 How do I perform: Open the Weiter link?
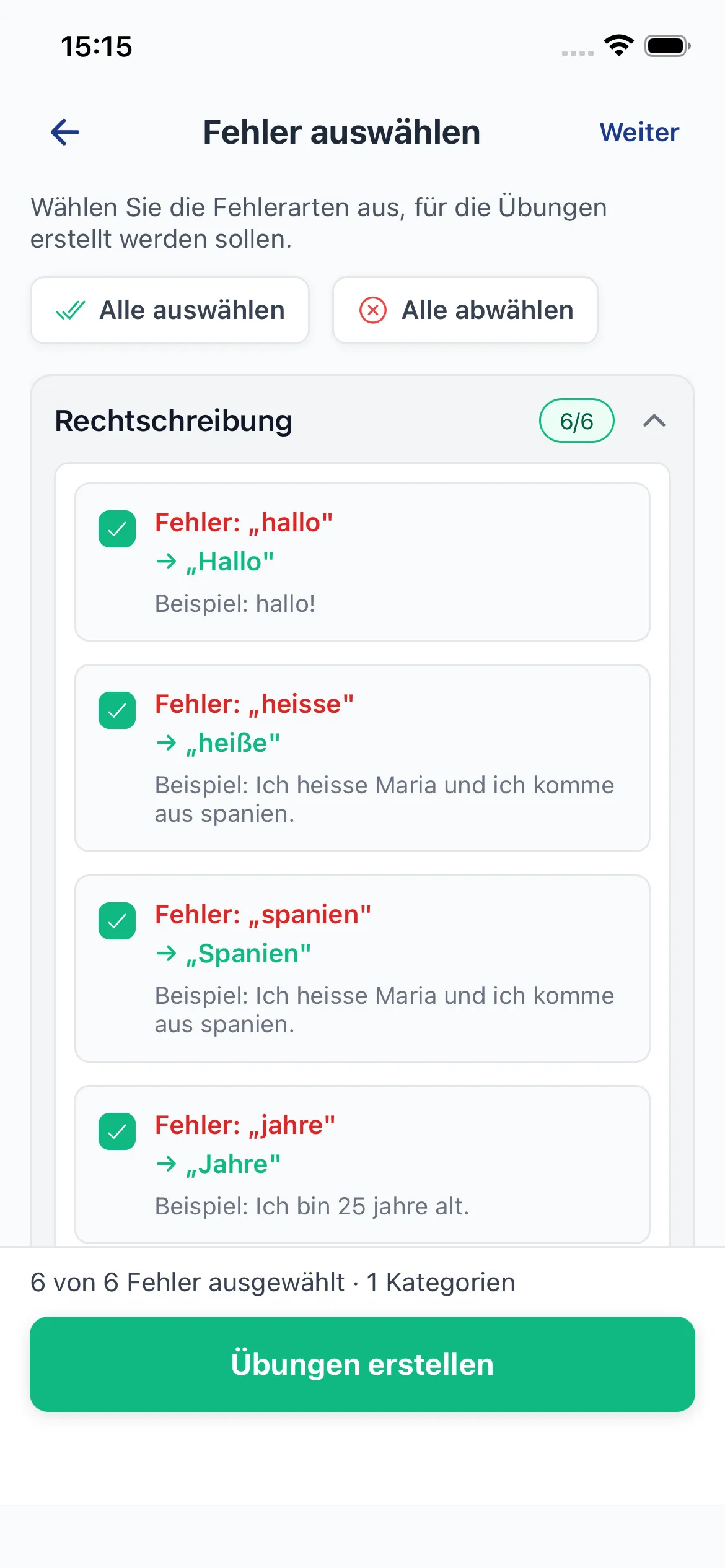tap(638, 131)
